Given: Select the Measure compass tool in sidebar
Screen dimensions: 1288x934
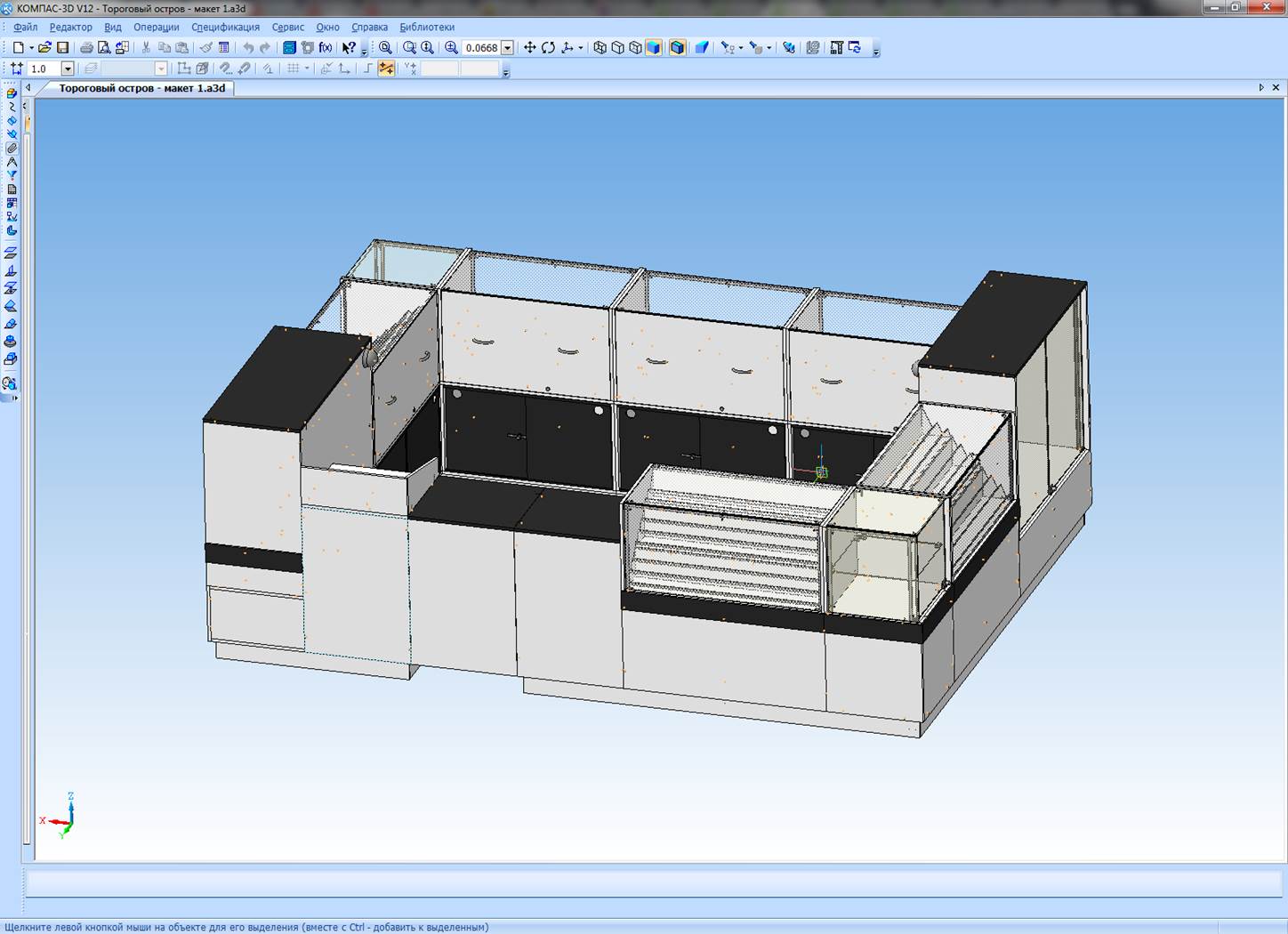Looking at the screenshot, I should [x=12, y=162].
